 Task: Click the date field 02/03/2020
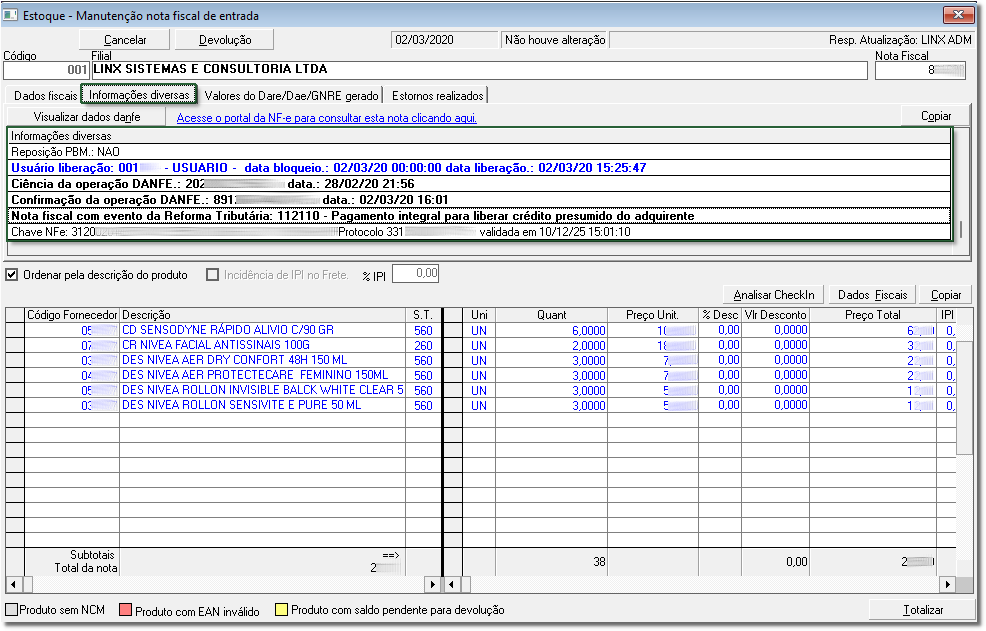[x=444, y=40]
